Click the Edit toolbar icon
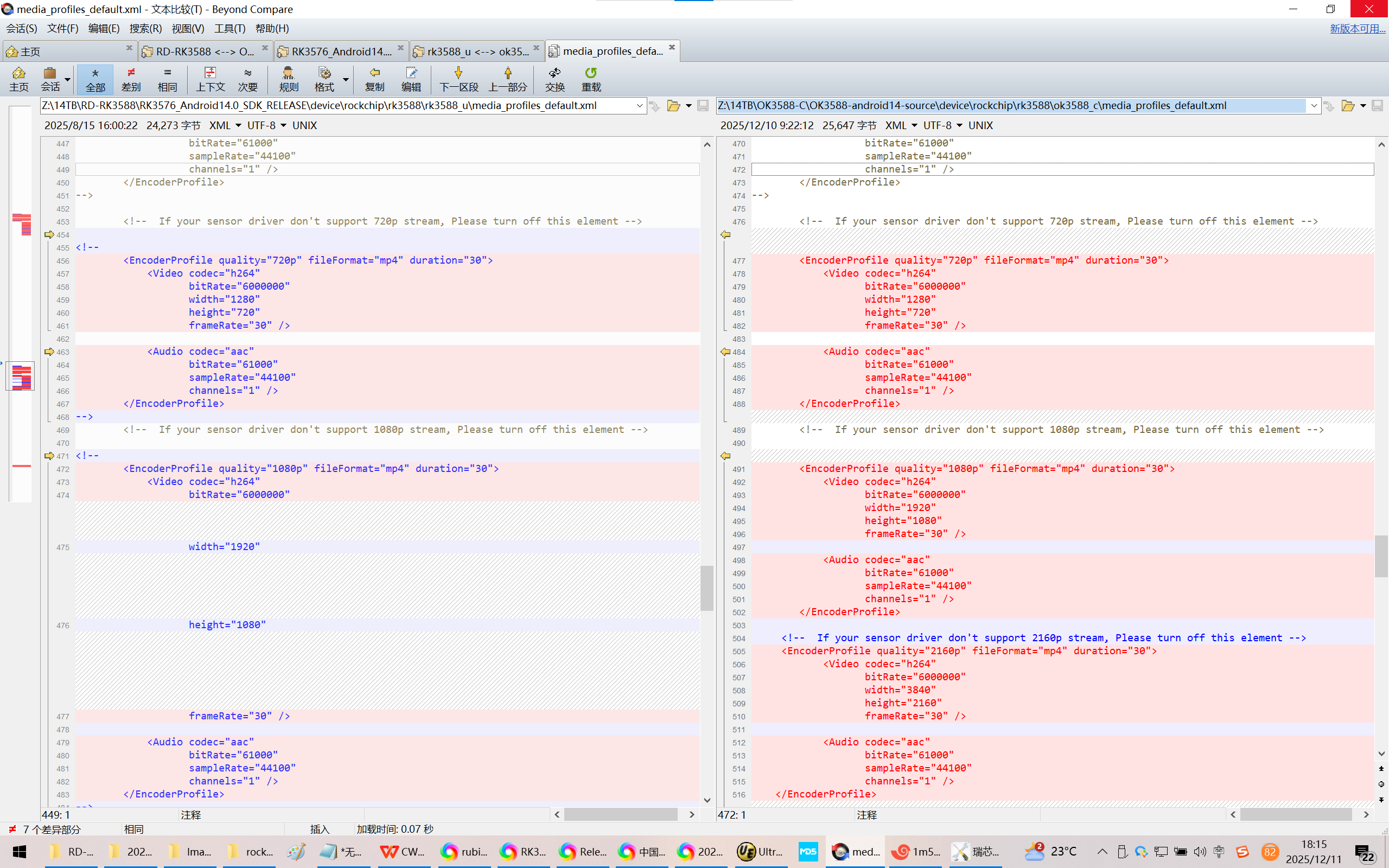The height and width of the screenshot is (868, 1389). point(411,79)
